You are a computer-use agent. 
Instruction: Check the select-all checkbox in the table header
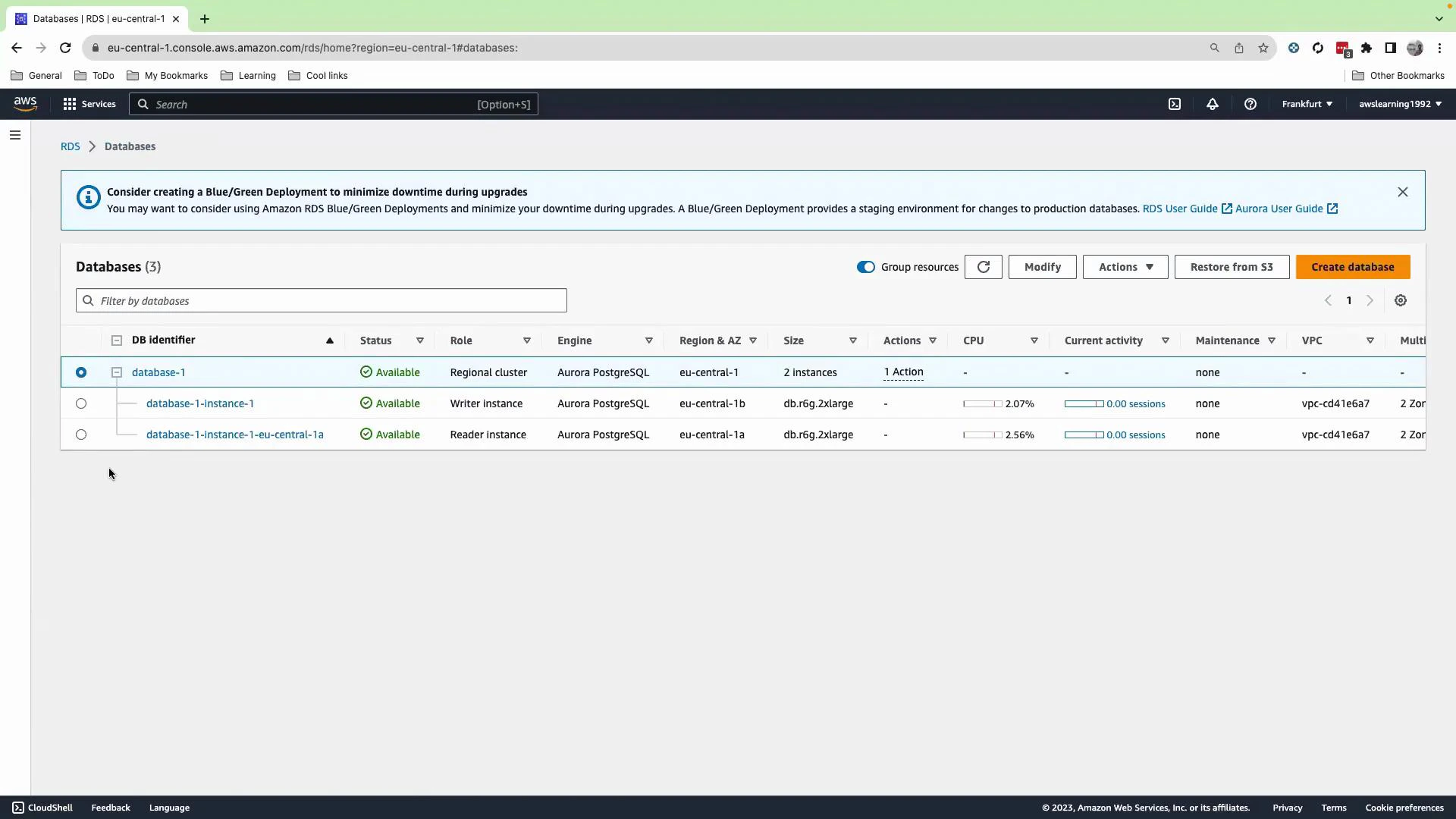coord(117,340)
